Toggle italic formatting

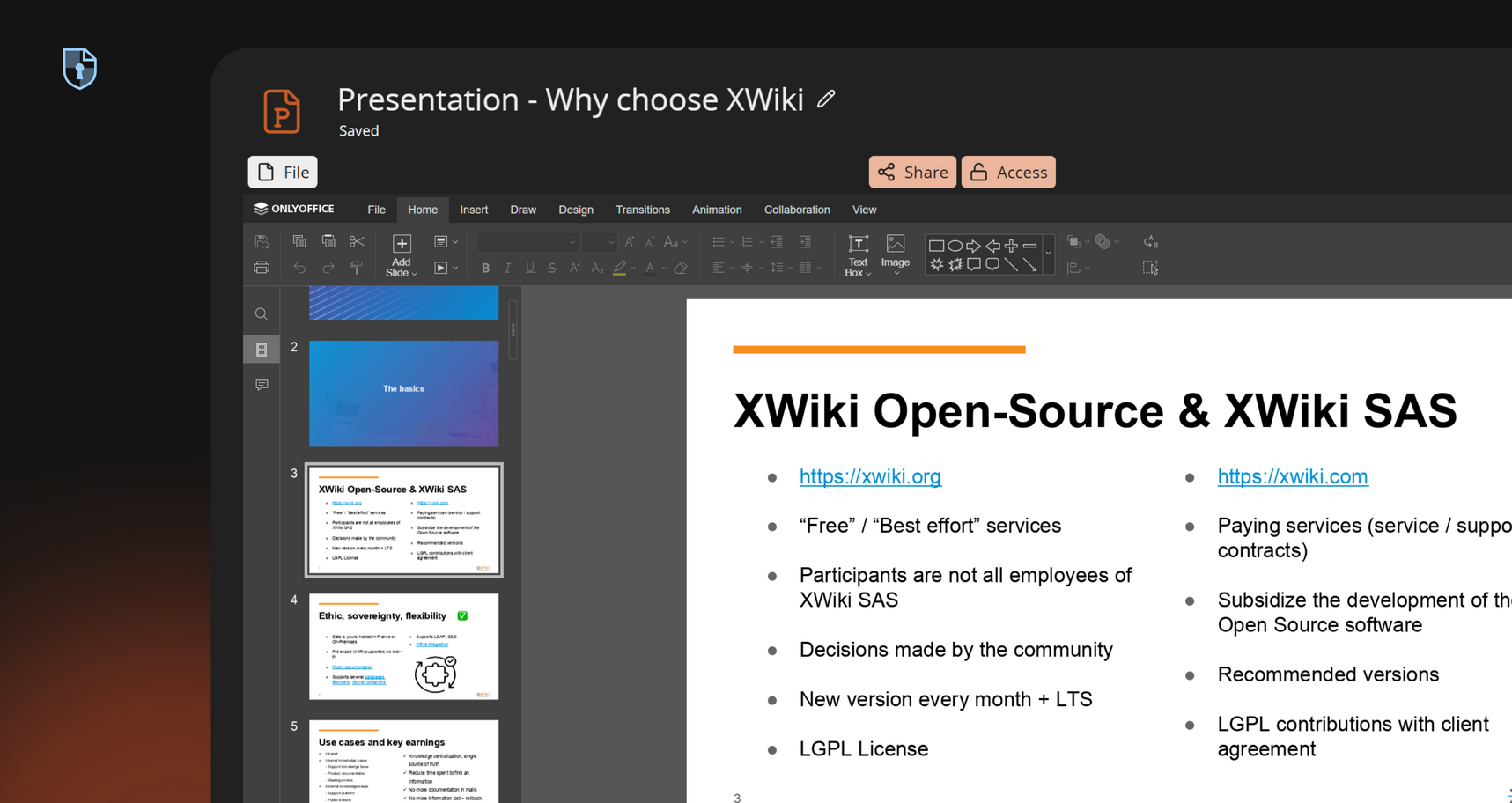(507, 268)
